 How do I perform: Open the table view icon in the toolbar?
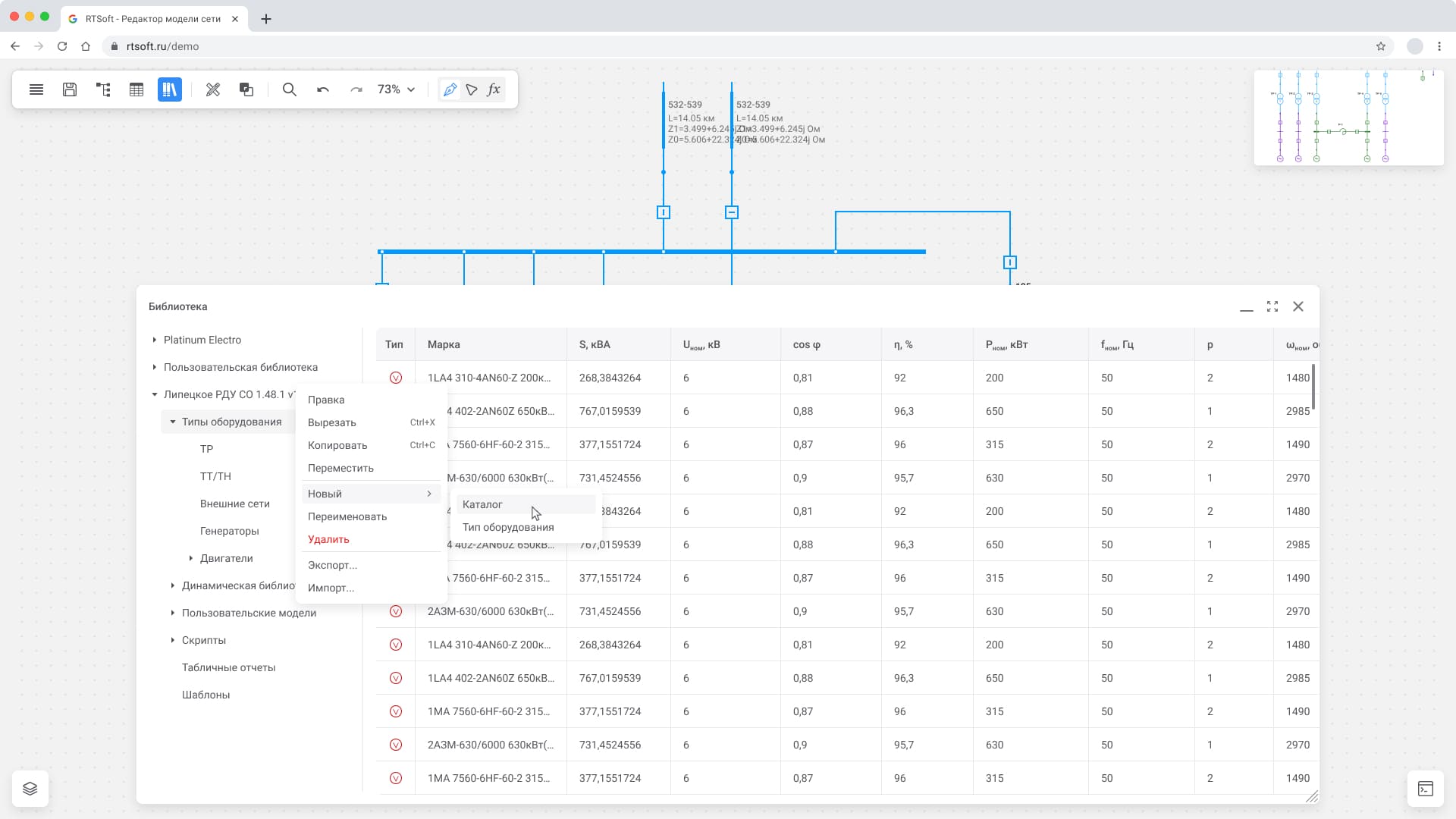click(x=136, y=89)
